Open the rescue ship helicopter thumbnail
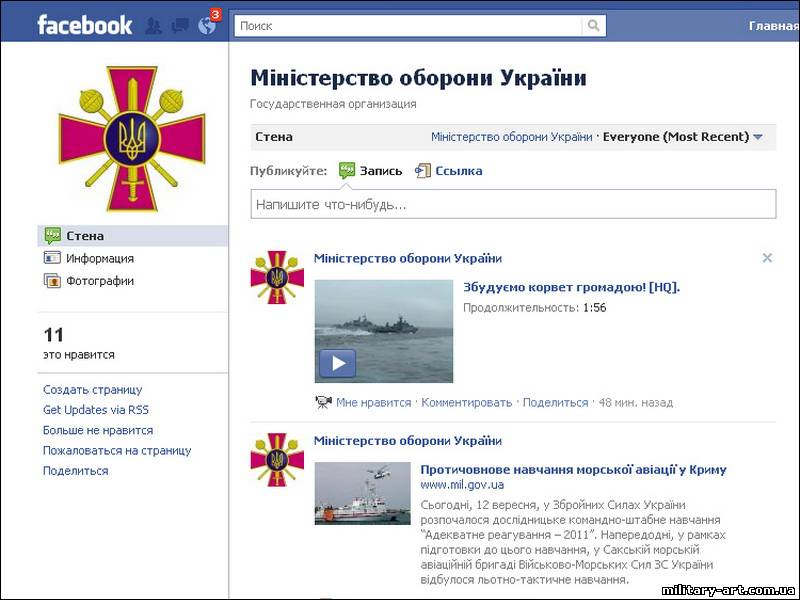This screenshot has width=800, height=600. 362,493
